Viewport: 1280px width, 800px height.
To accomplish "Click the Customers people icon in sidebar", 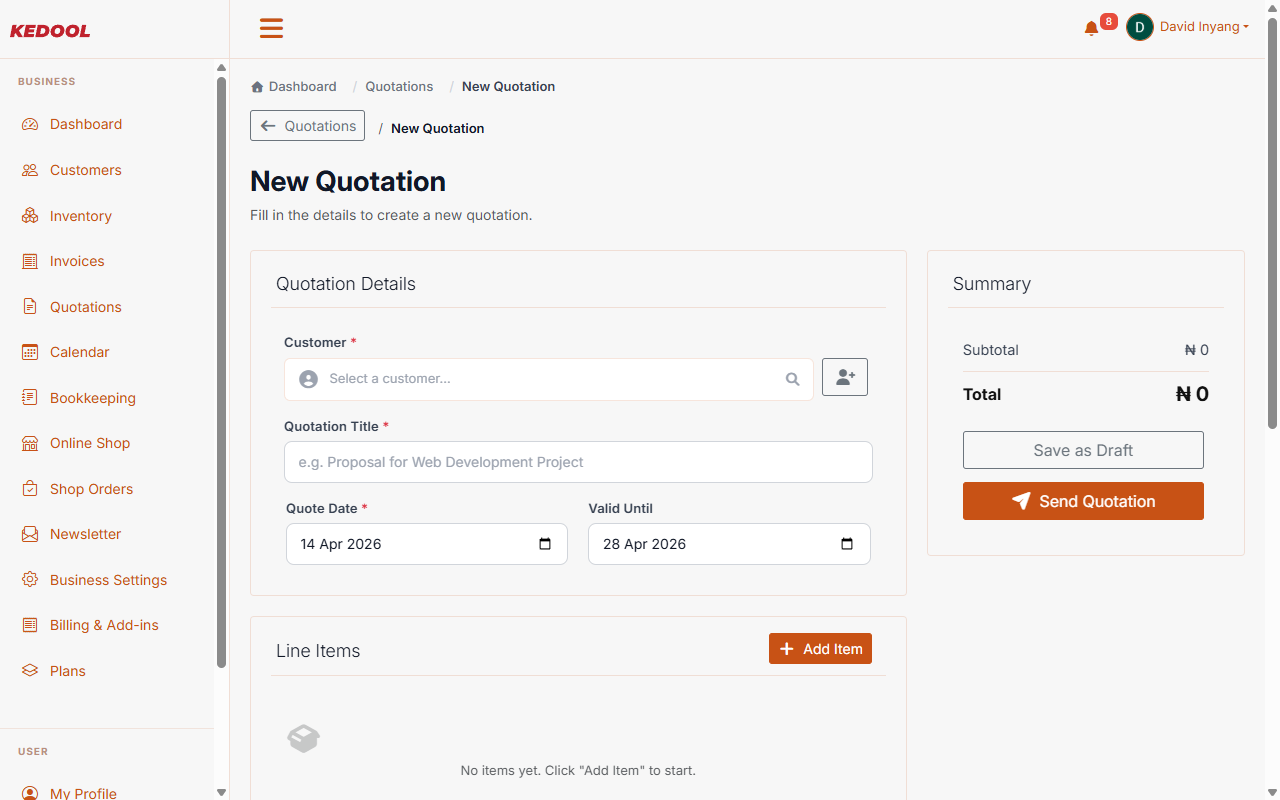I will (30, 170).
